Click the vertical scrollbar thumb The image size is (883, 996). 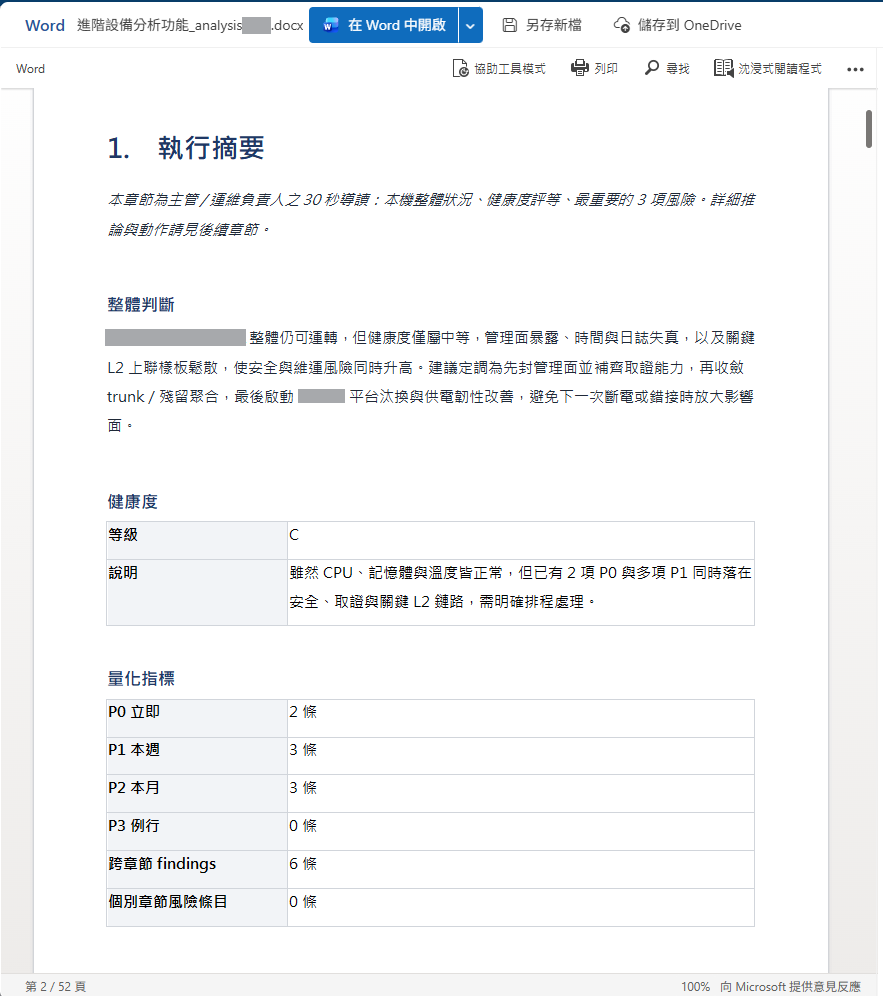click(x=868, y=129)
